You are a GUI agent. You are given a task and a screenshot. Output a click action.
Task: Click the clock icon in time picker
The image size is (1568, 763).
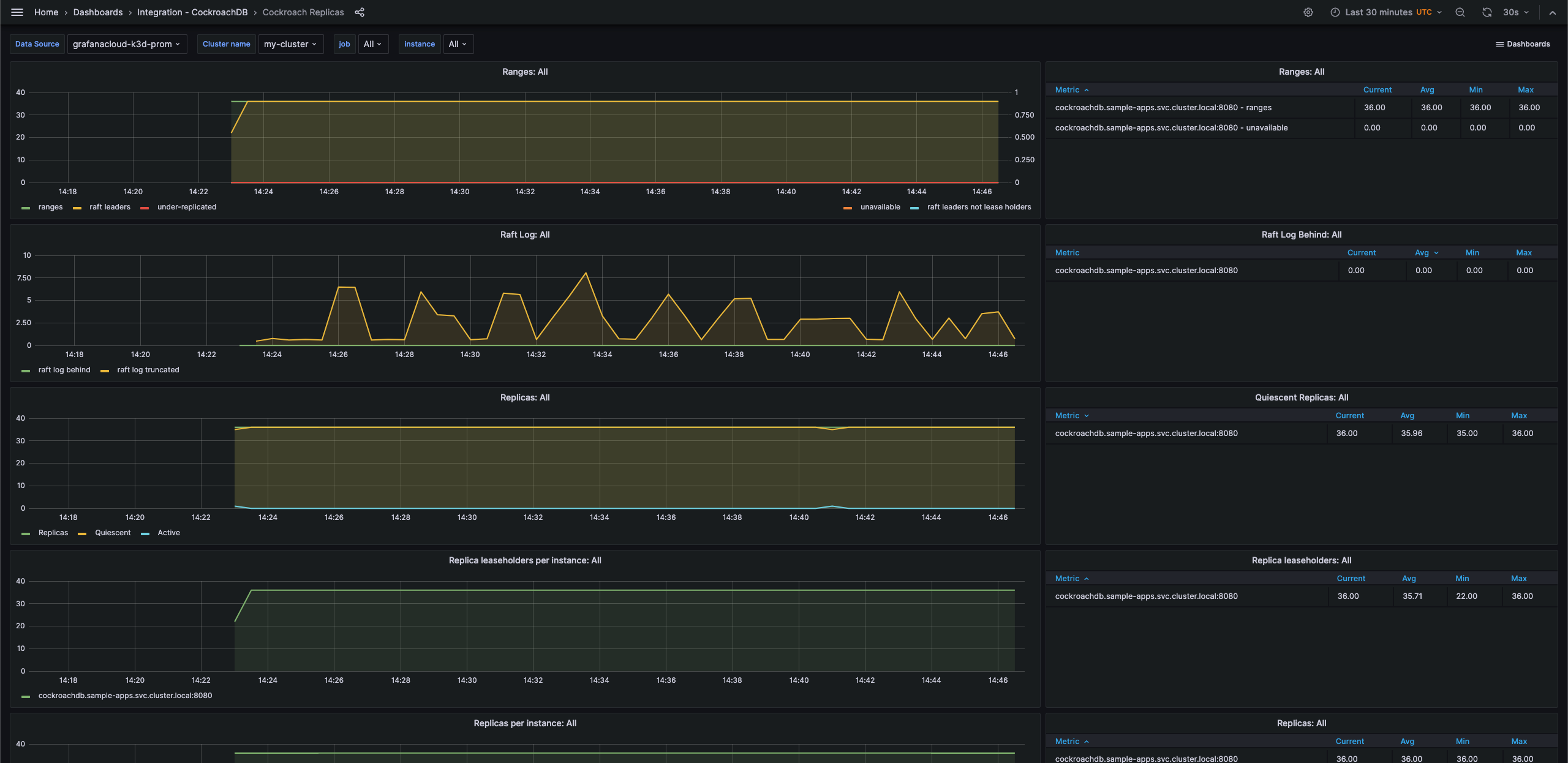(1335, 12)
